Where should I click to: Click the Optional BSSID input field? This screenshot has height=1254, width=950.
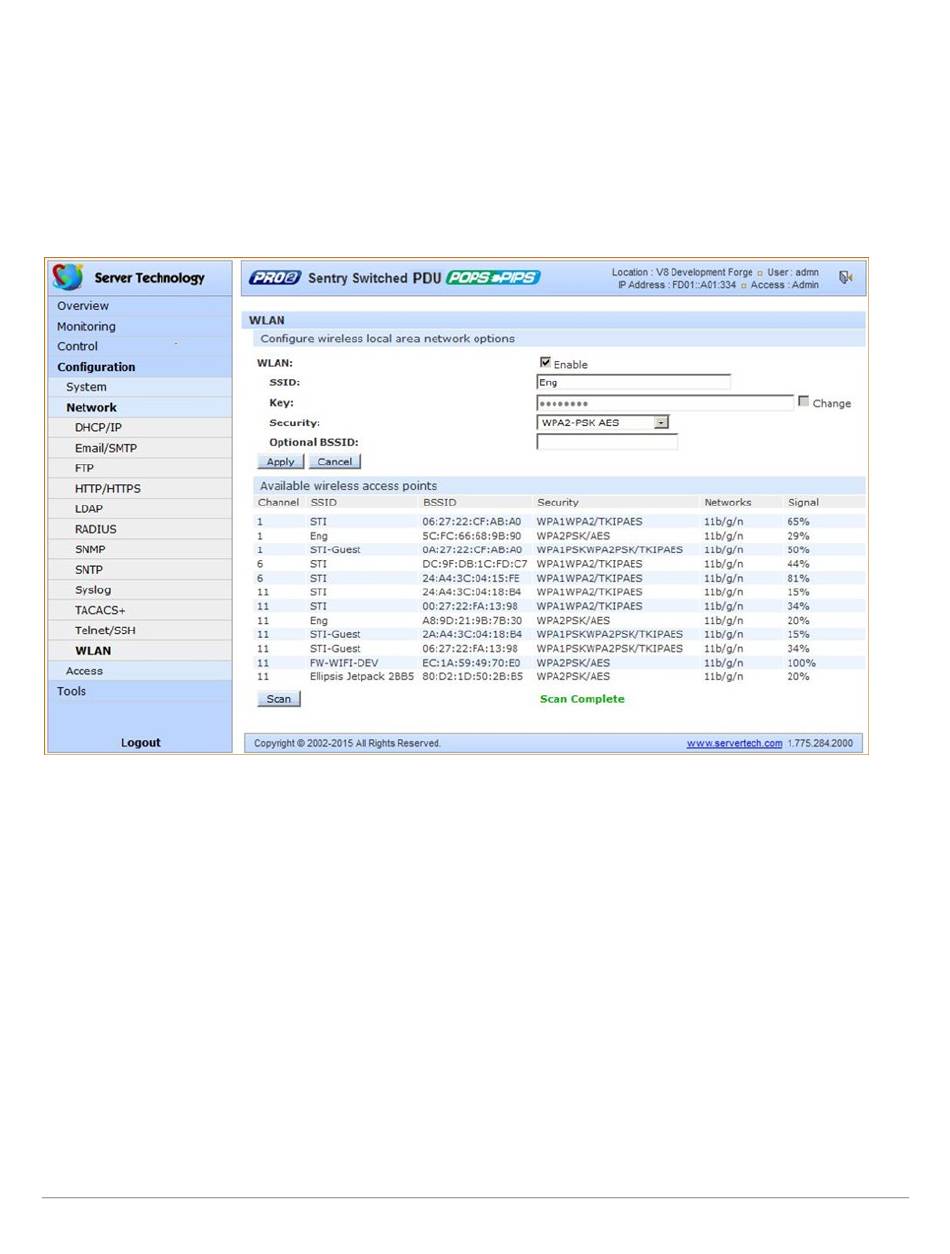pyautogui.click(x=607, y=442)
